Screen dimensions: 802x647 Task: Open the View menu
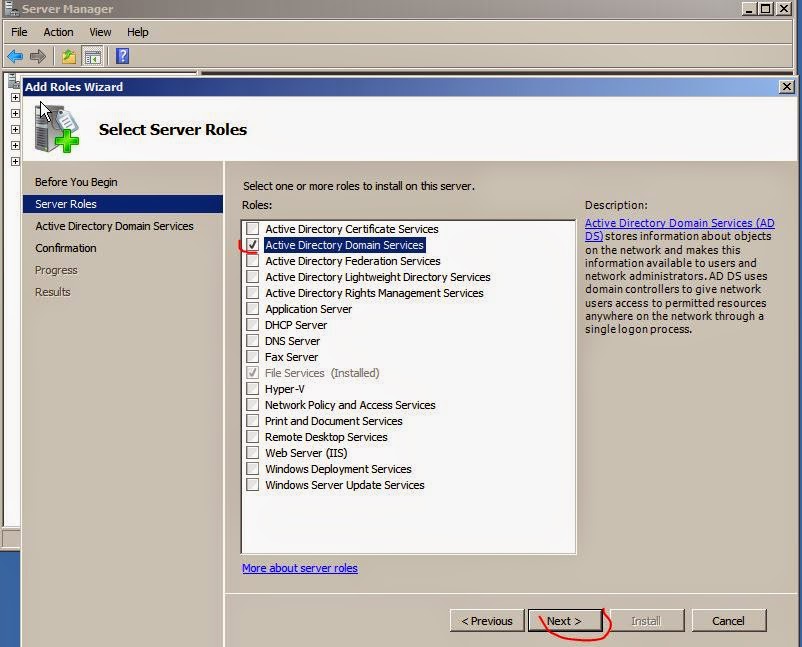100,32
